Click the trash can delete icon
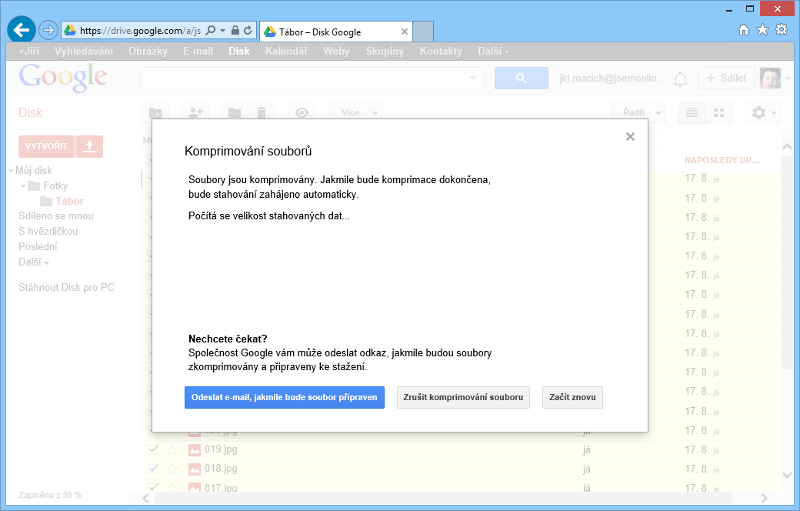 (x=260, y=113)
